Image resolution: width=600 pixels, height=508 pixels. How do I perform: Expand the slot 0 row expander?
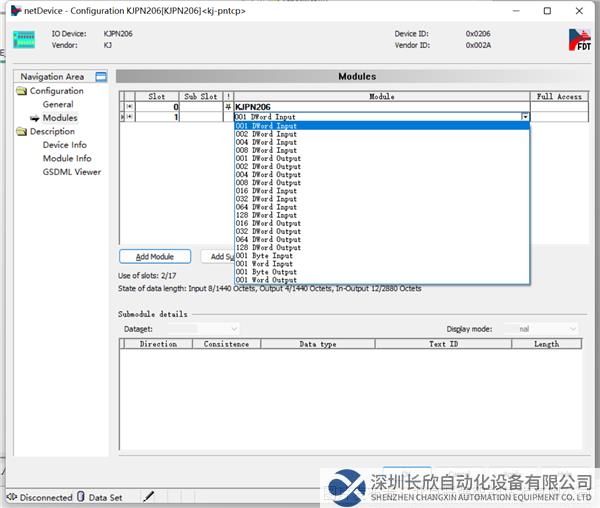point(129,107)
